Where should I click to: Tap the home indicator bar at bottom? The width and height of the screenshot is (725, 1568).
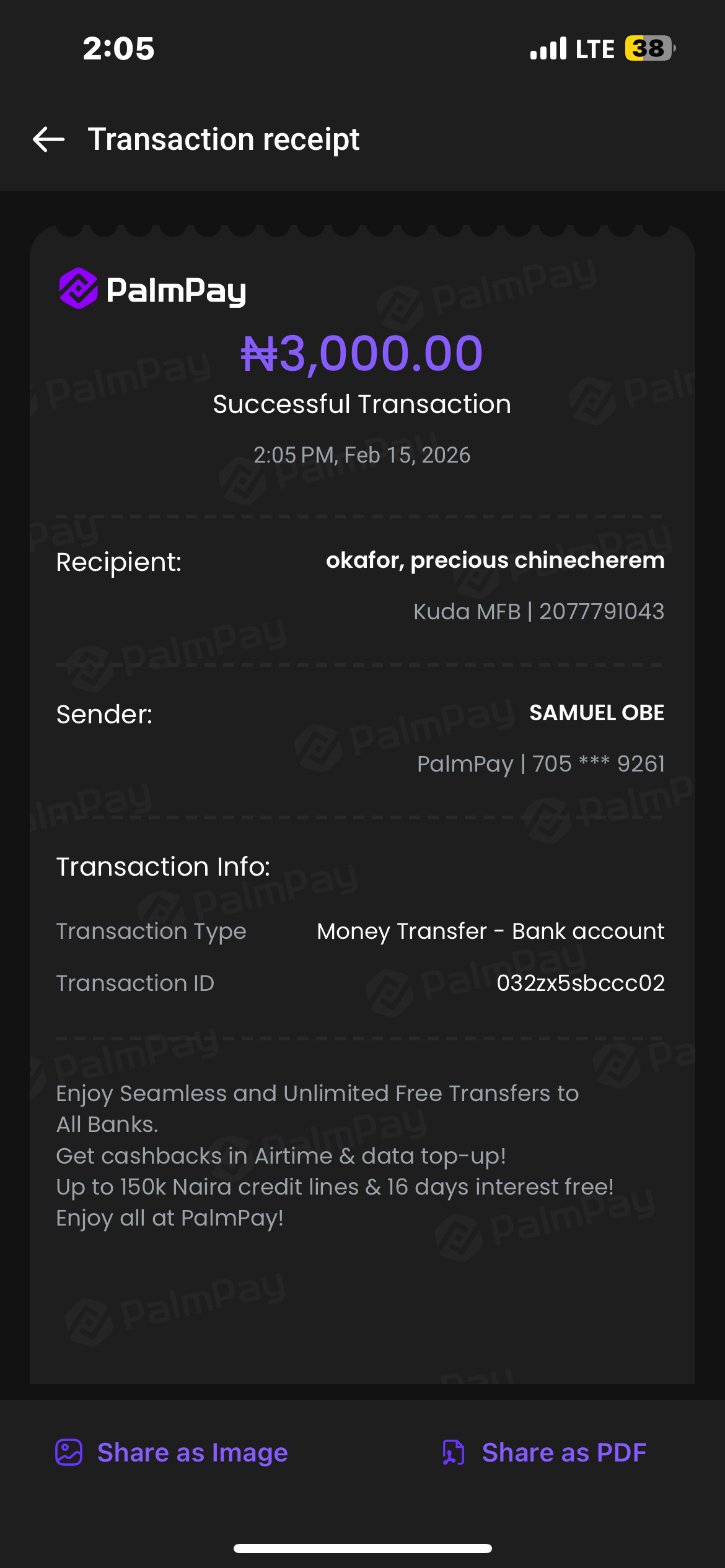362,1548
